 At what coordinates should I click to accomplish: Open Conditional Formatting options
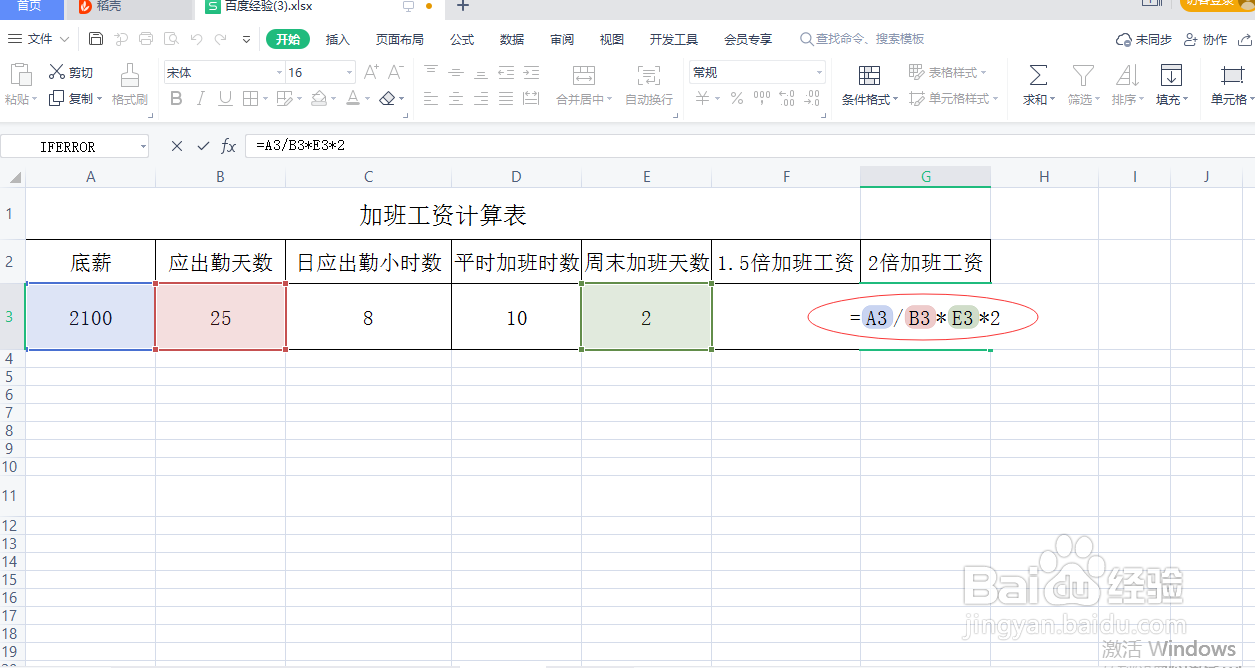[868, 85]
